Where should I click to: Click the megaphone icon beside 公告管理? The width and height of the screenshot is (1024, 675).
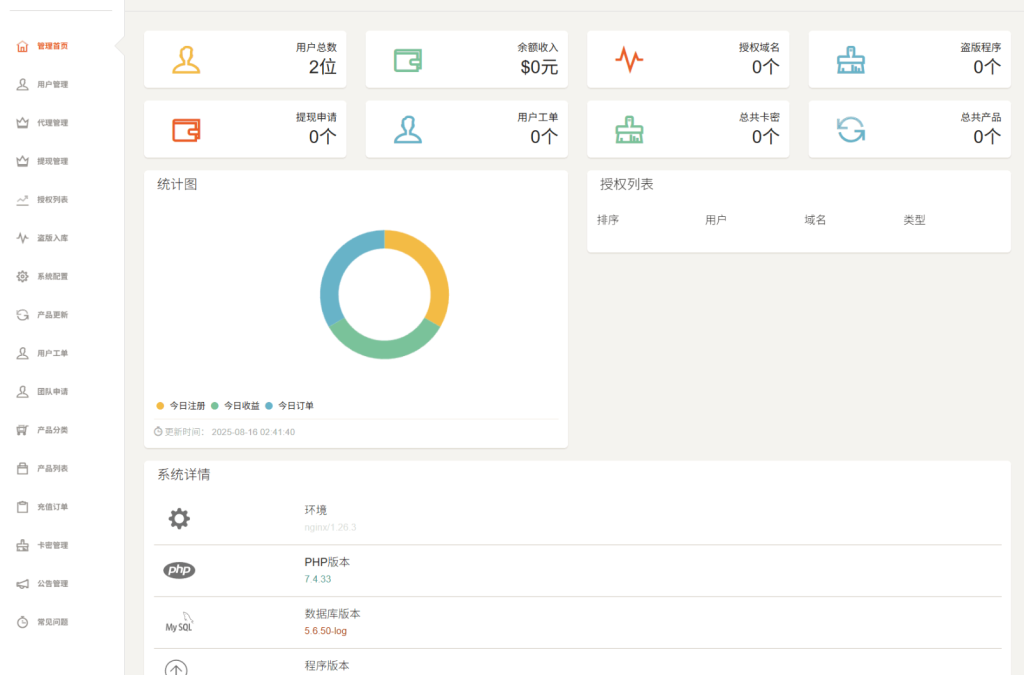pos(22,584)
